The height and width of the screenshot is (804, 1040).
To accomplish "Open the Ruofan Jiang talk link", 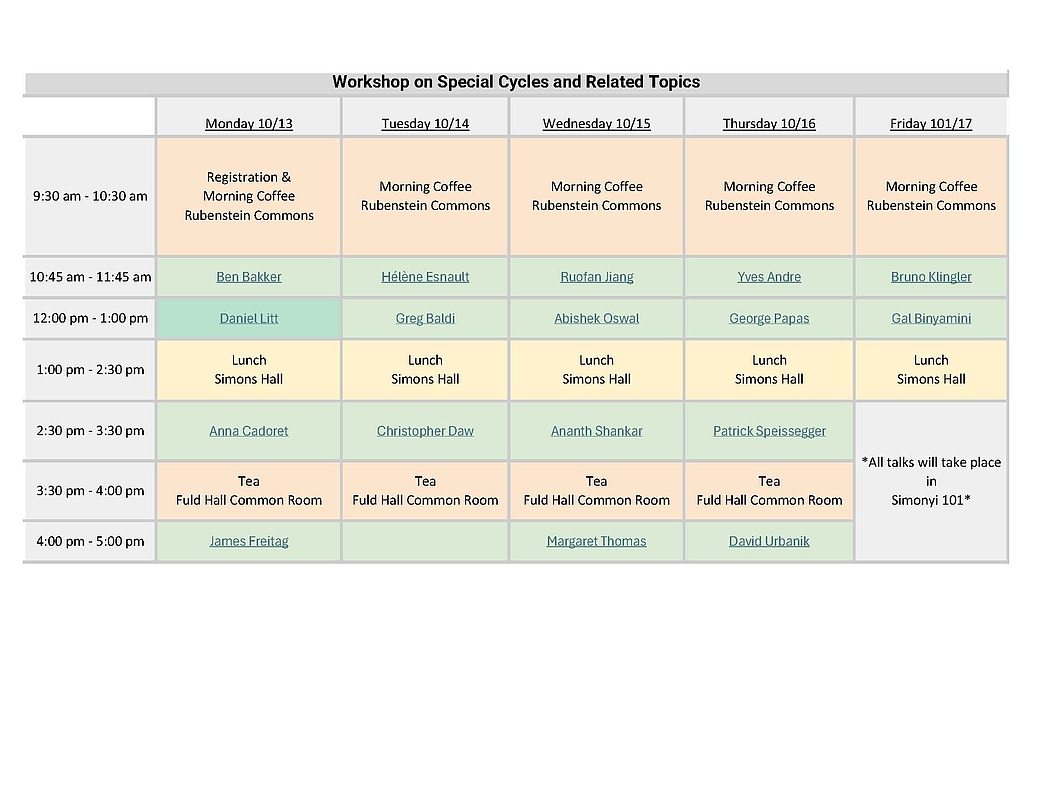I will pyautogui.click(x=596, y=277).
